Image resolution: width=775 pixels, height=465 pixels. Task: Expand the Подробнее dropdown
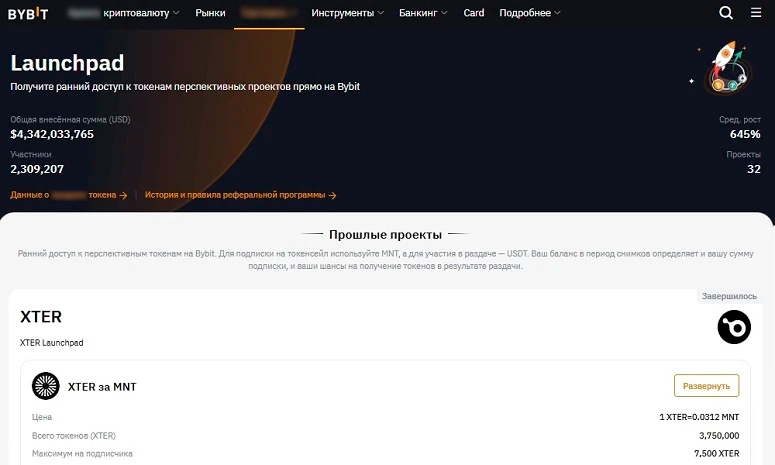[x=530, y=13]
